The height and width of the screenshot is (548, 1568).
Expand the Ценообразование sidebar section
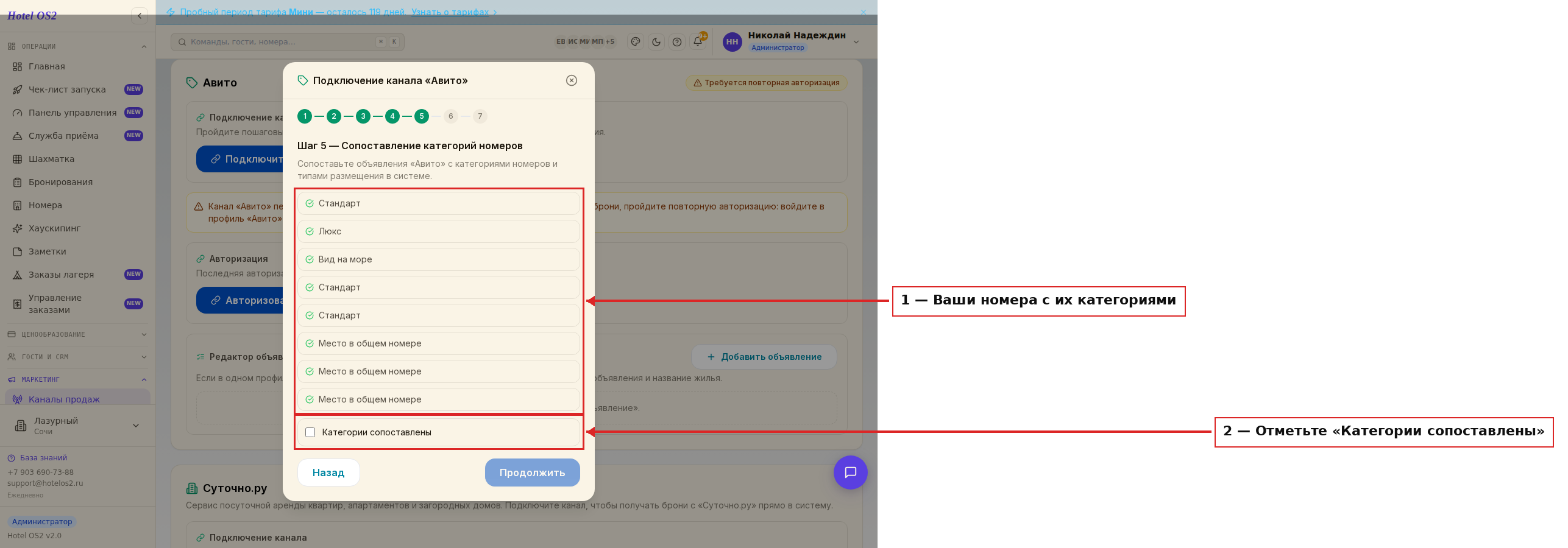point(77,334)
